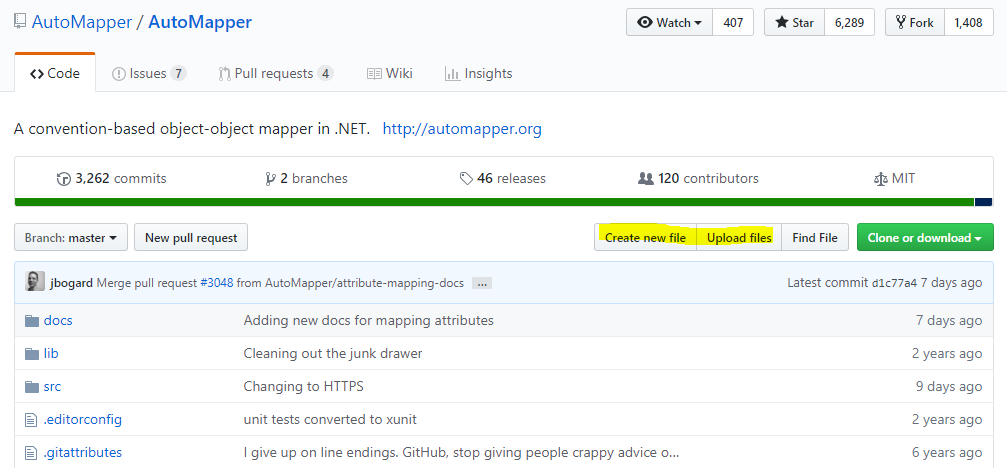Image resolution: width=1007 pixels, height=468 pixels.
Task: Click the .editorconfig file icon
Action: (x=31, y=420)
